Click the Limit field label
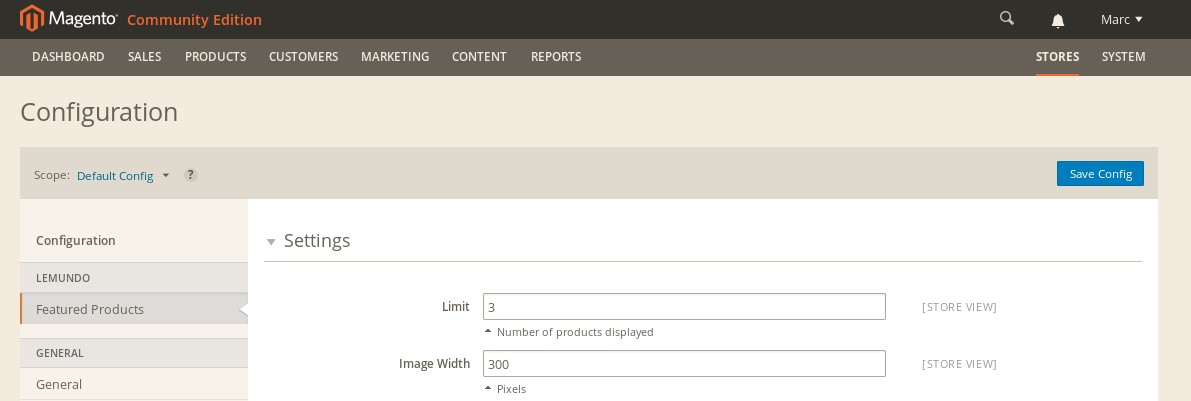This screenshot has height=401, width=1191. (x=456, y=307)
